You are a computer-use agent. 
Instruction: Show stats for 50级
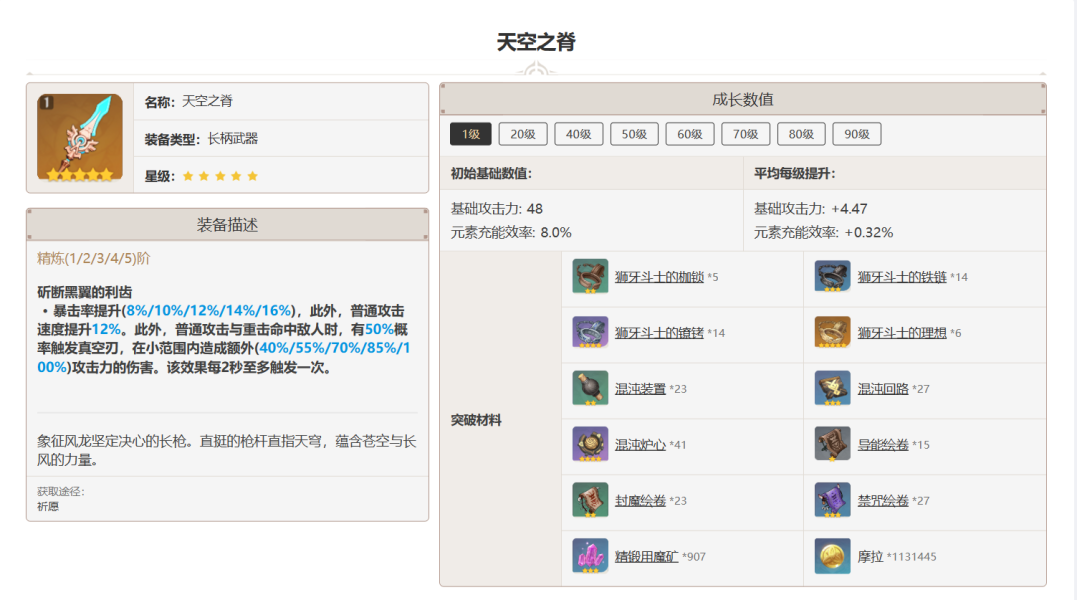[x=635, y=134]
